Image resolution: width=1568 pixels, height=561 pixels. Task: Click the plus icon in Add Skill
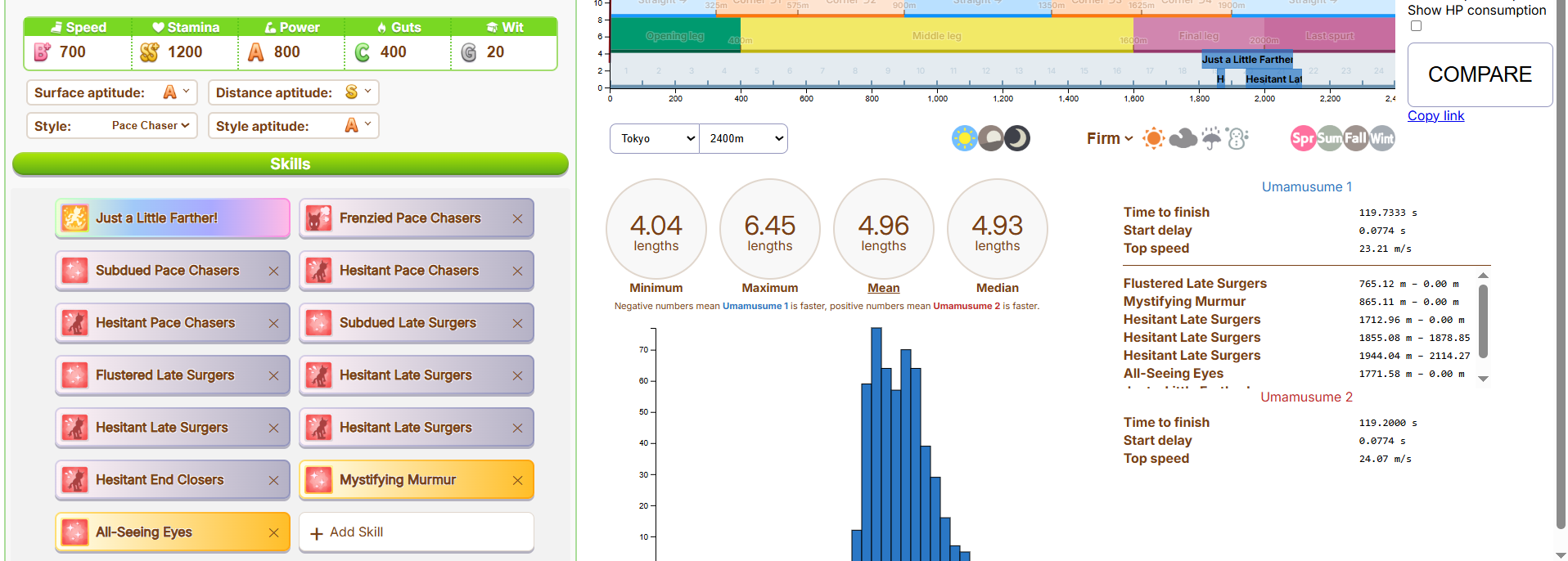[x=317, y=534]
